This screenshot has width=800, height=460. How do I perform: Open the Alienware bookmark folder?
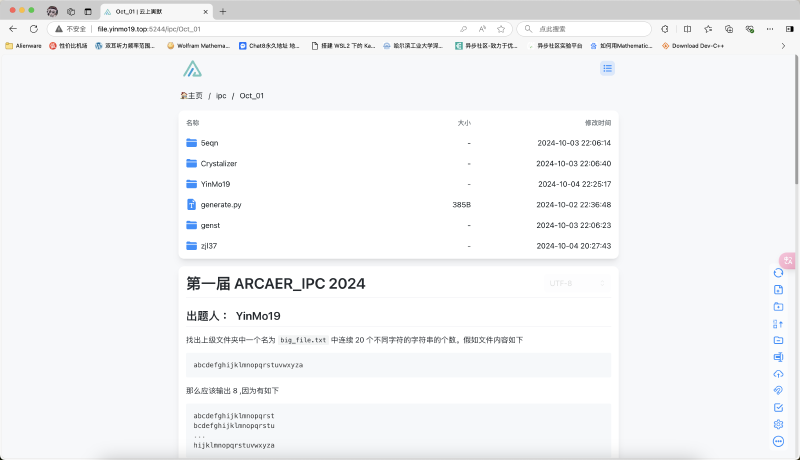click(x=25, y=45)
